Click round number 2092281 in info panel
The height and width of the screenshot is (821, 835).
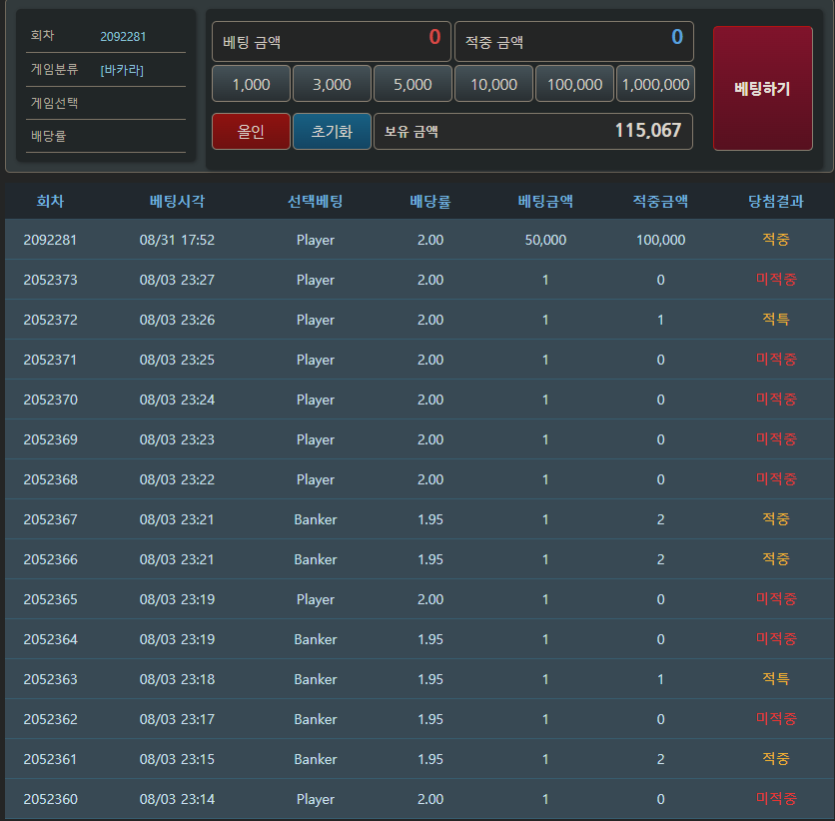pyautogui.click(x=123, y=37)
